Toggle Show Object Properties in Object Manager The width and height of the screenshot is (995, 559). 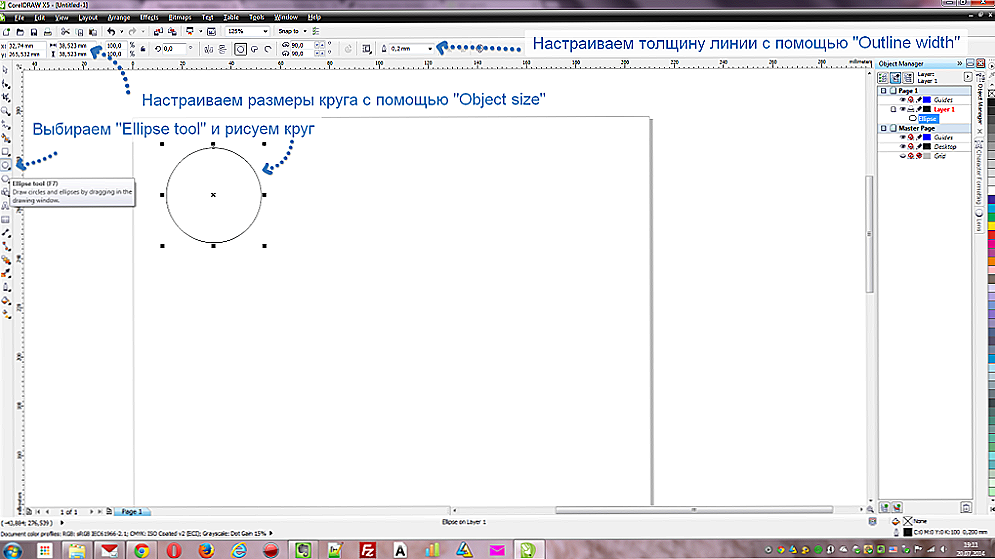883,77
